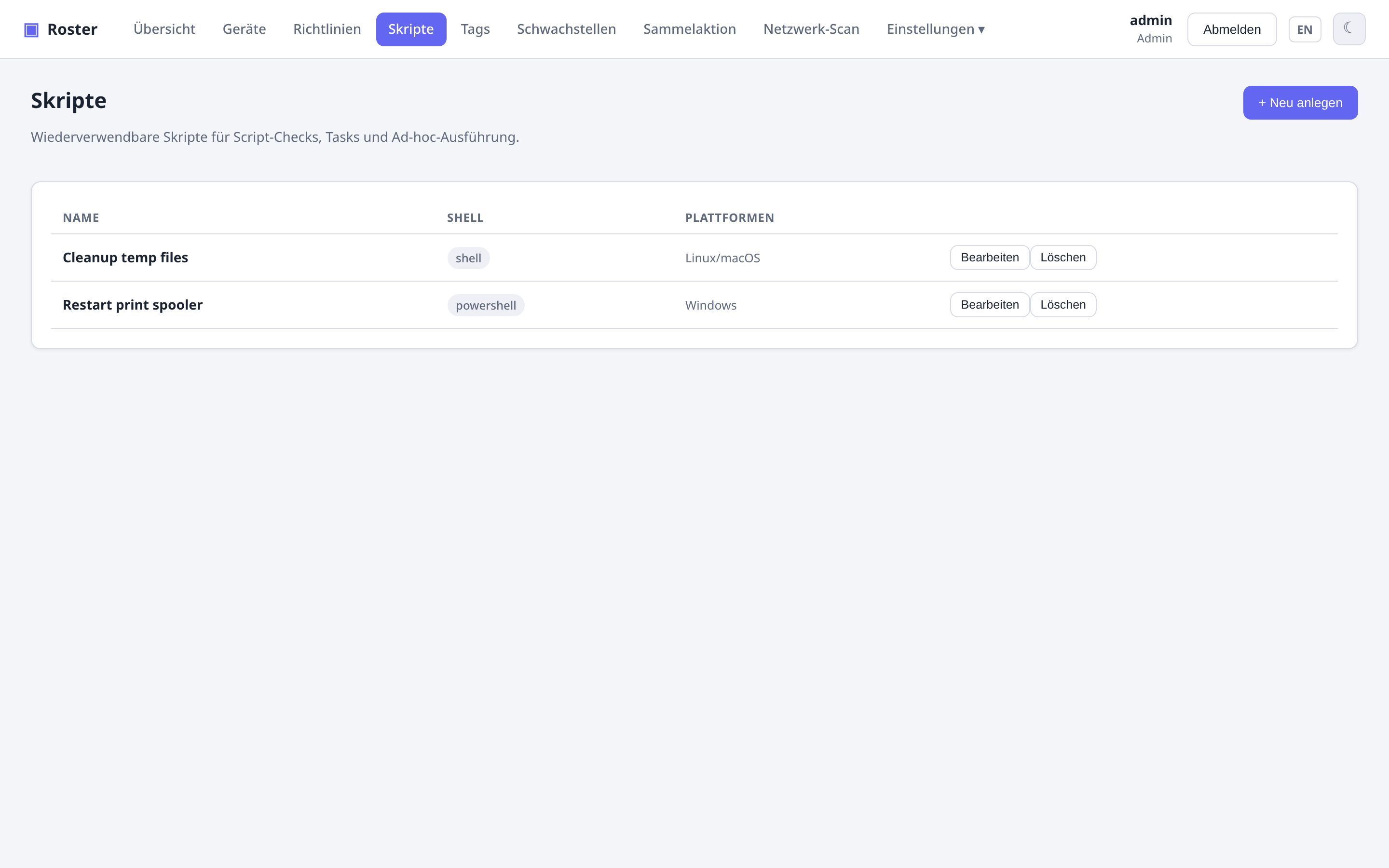Create a script with + Neu anlegen
Screen dimensions: 1389x868
pos(1300,103)
